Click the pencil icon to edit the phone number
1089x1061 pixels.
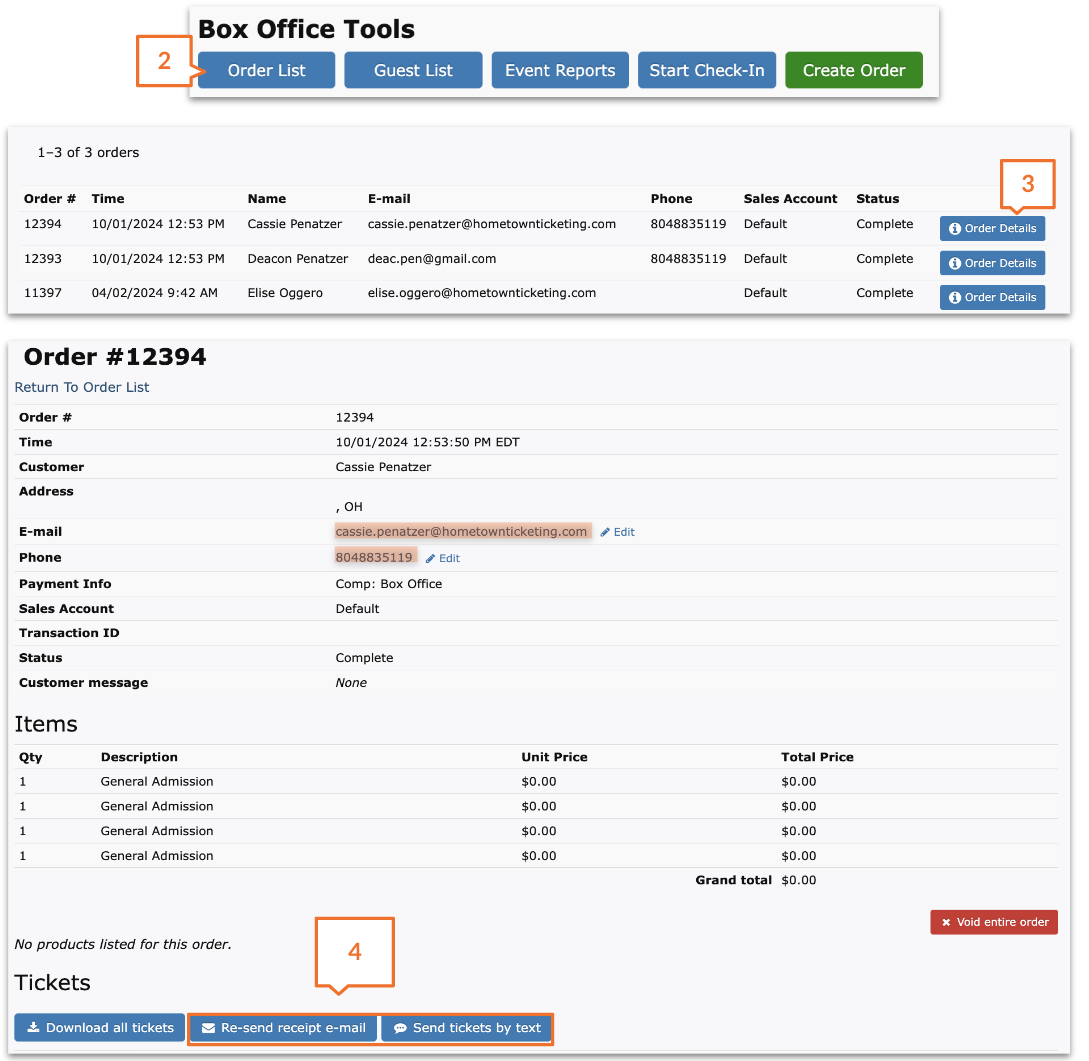coord(432,558)
